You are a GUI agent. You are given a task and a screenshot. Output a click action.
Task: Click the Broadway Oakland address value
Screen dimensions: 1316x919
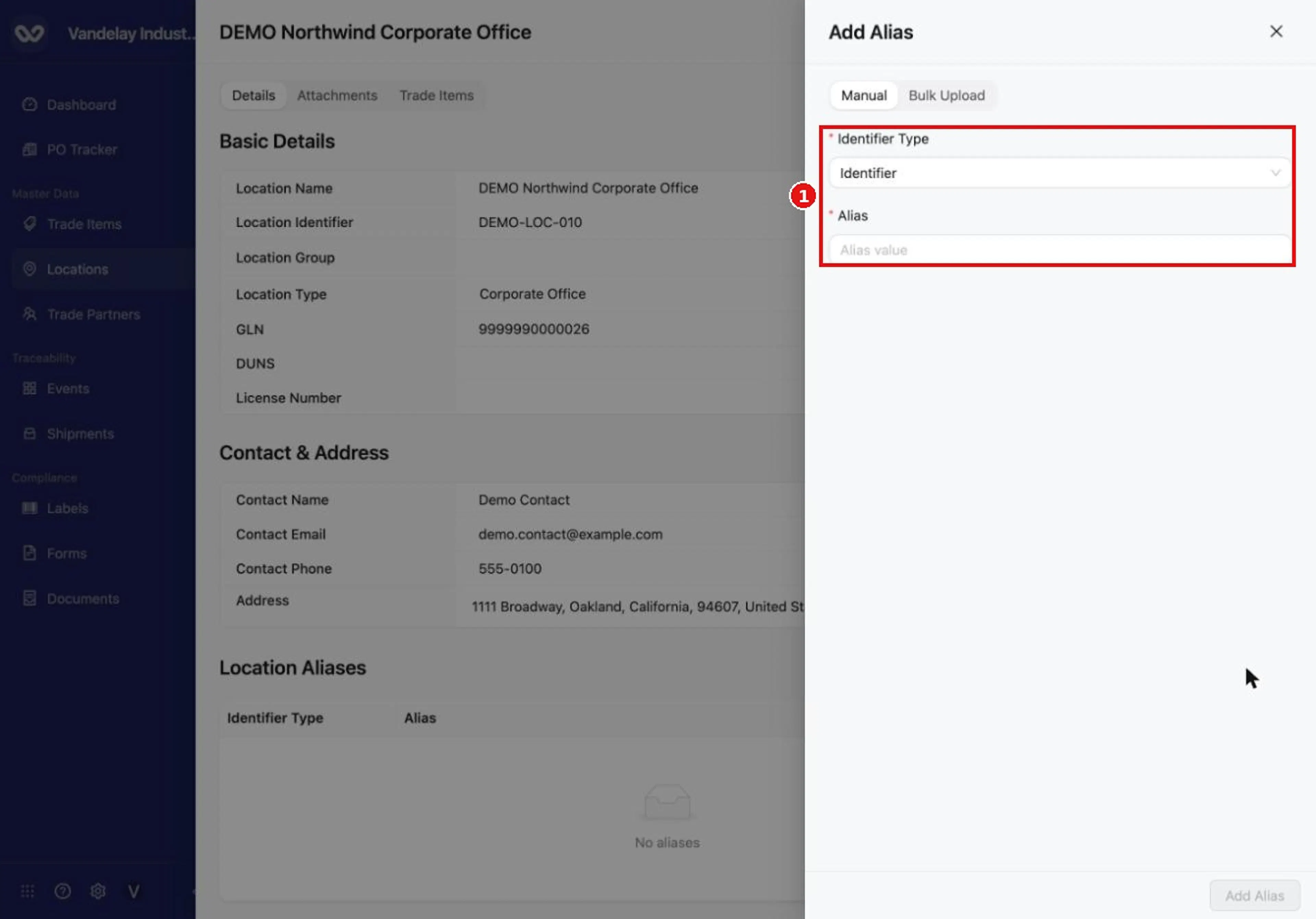pos(638,607)
